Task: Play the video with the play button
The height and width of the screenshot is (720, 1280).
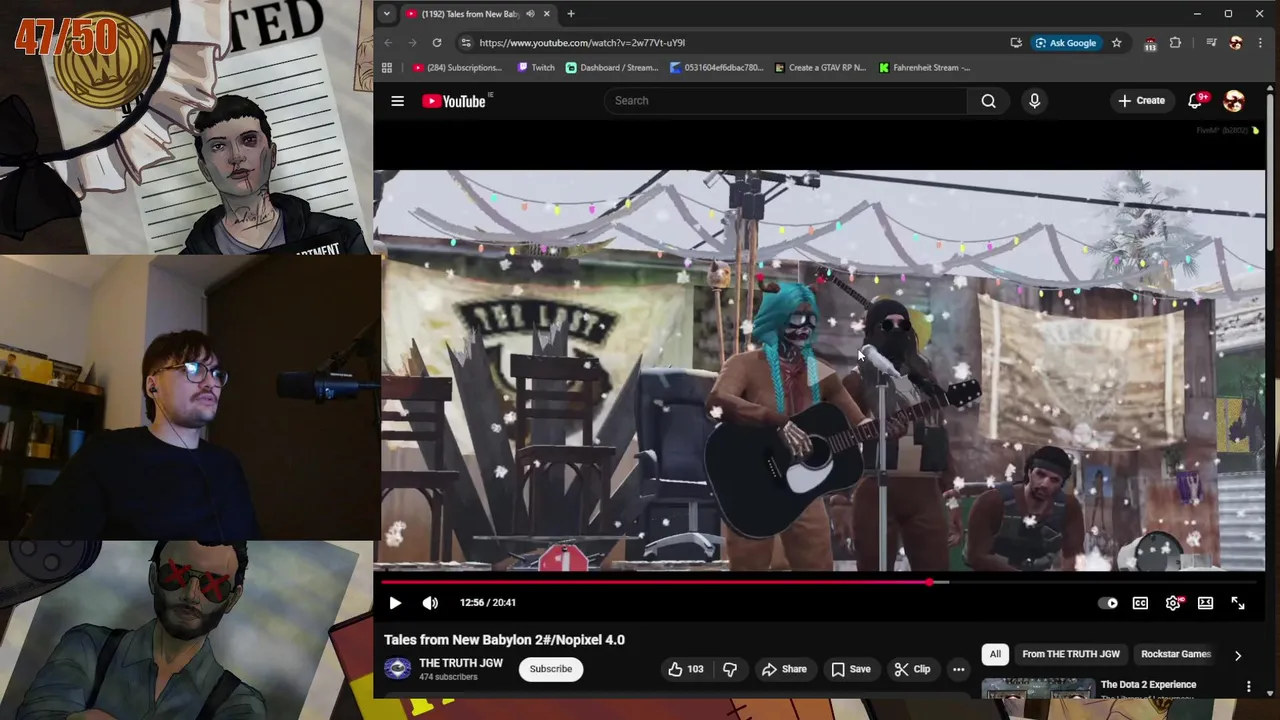Action: (x=395, y=603)
